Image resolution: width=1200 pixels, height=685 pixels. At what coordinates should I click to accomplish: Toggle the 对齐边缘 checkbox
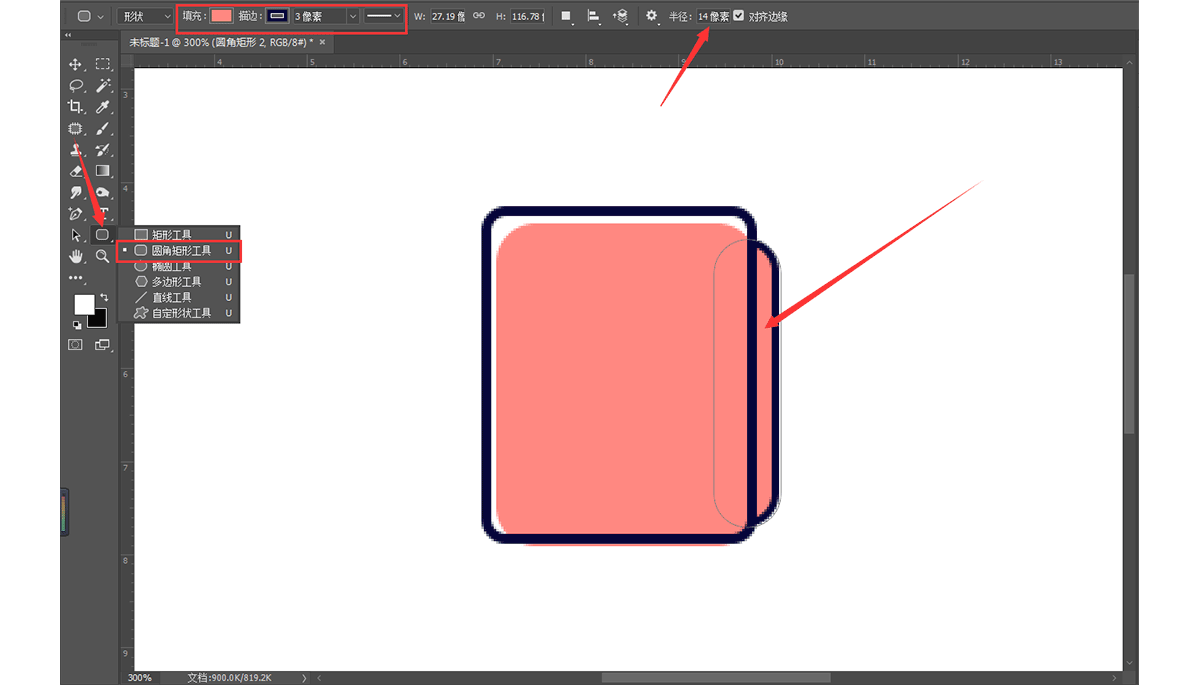739,16
